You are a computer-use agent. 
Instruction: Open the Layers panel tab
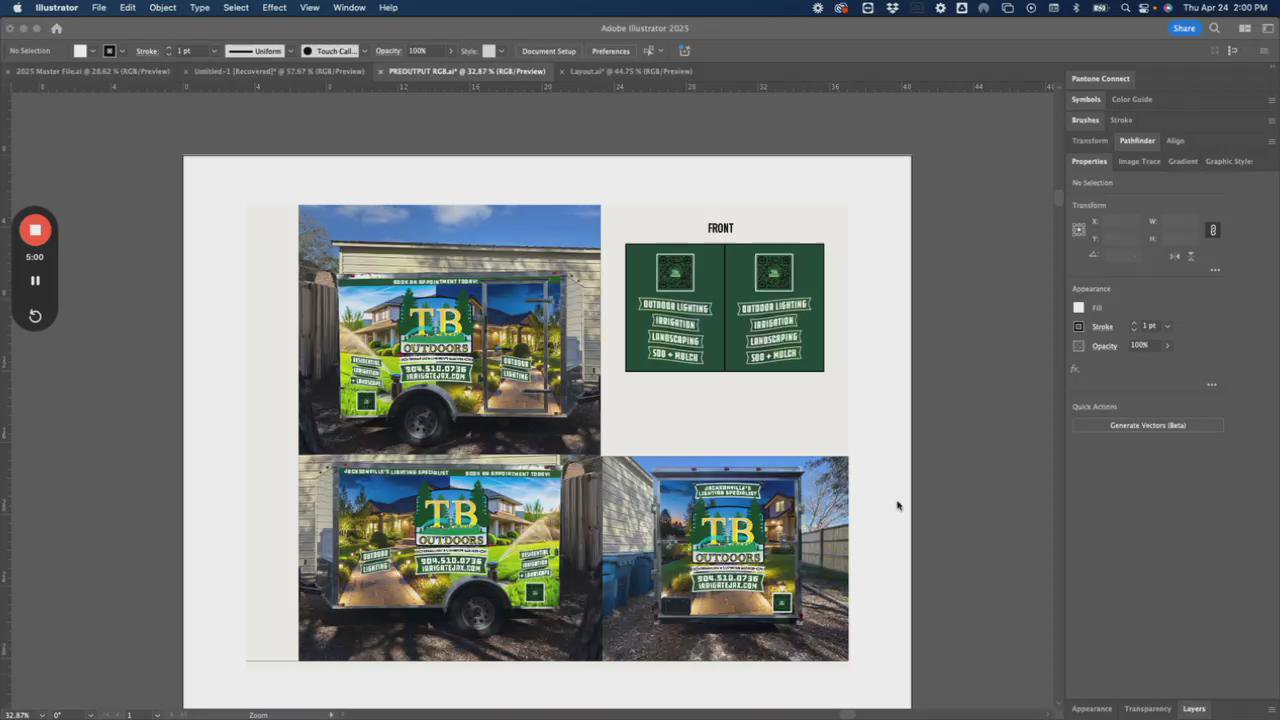[x=1194, y=709]
